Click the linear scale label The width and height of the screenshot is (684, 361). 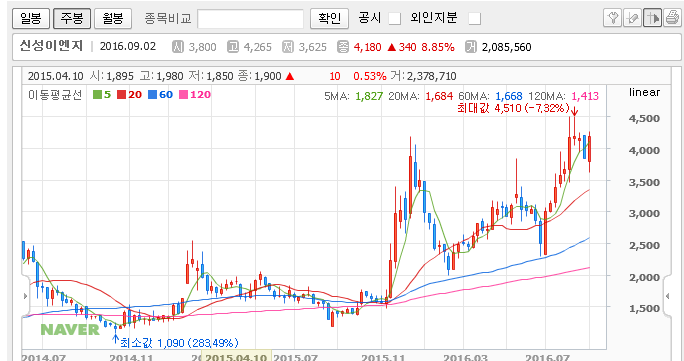click(x=644, y=92)
